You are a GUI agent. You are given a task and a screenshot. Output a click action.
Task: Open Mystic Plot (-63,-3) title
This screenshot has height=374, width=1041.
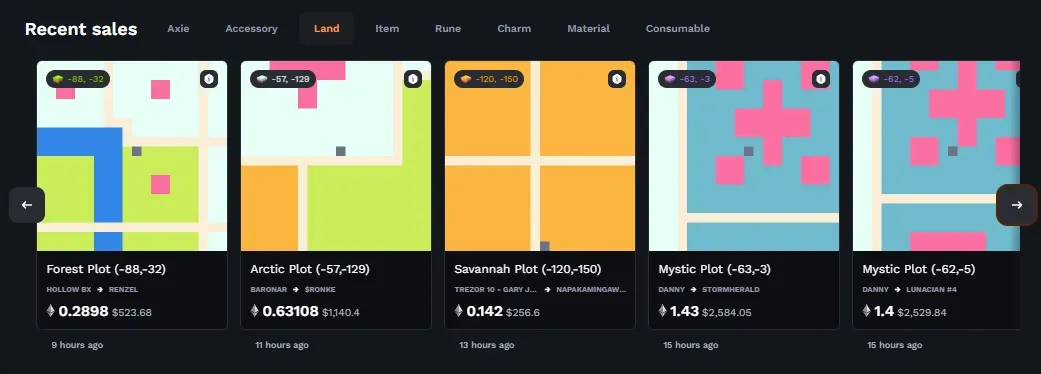click(x=715, y=270)
